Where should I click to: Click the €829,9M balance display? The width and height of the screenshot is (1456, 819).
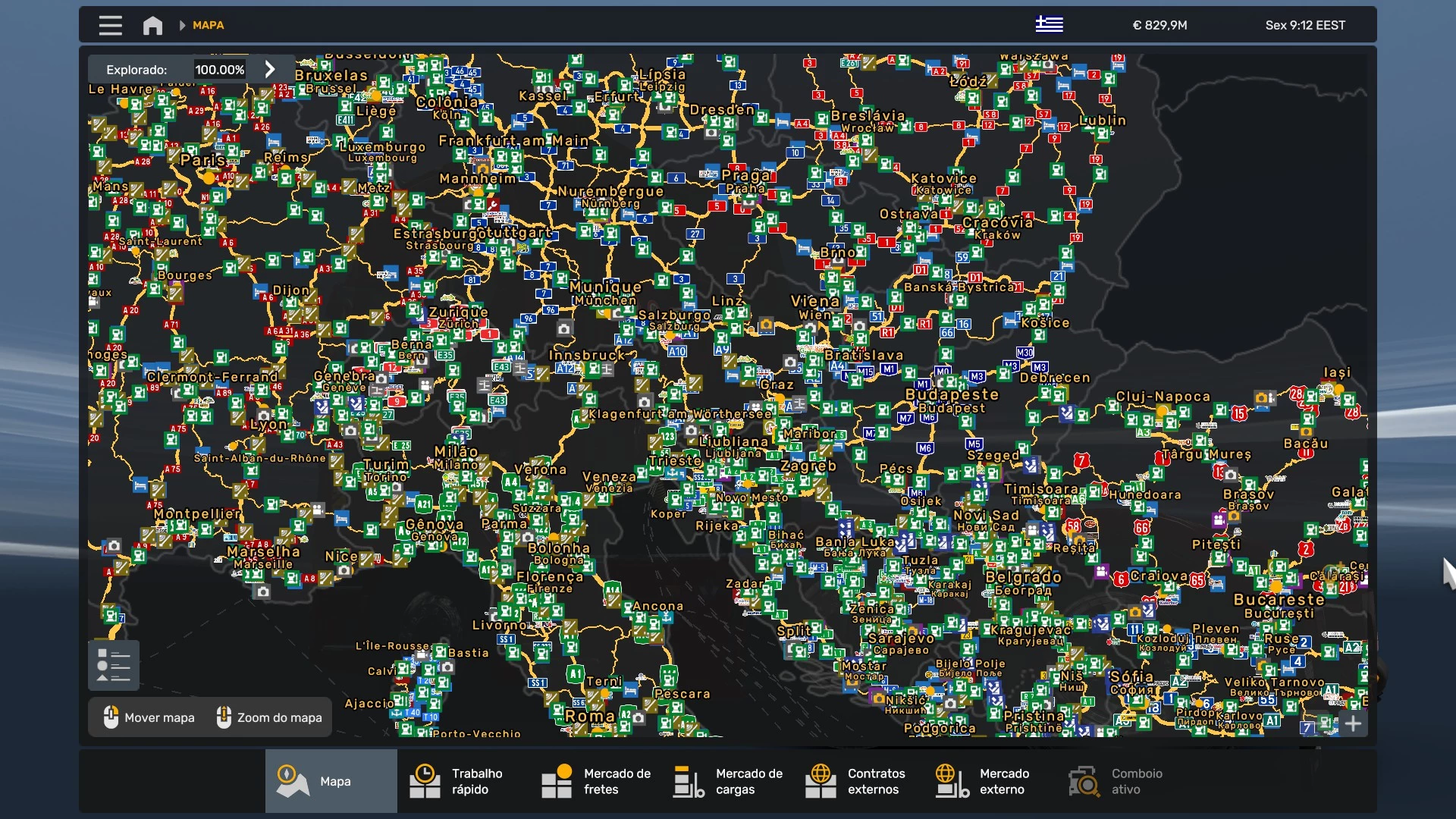(x=1159, y=25)
